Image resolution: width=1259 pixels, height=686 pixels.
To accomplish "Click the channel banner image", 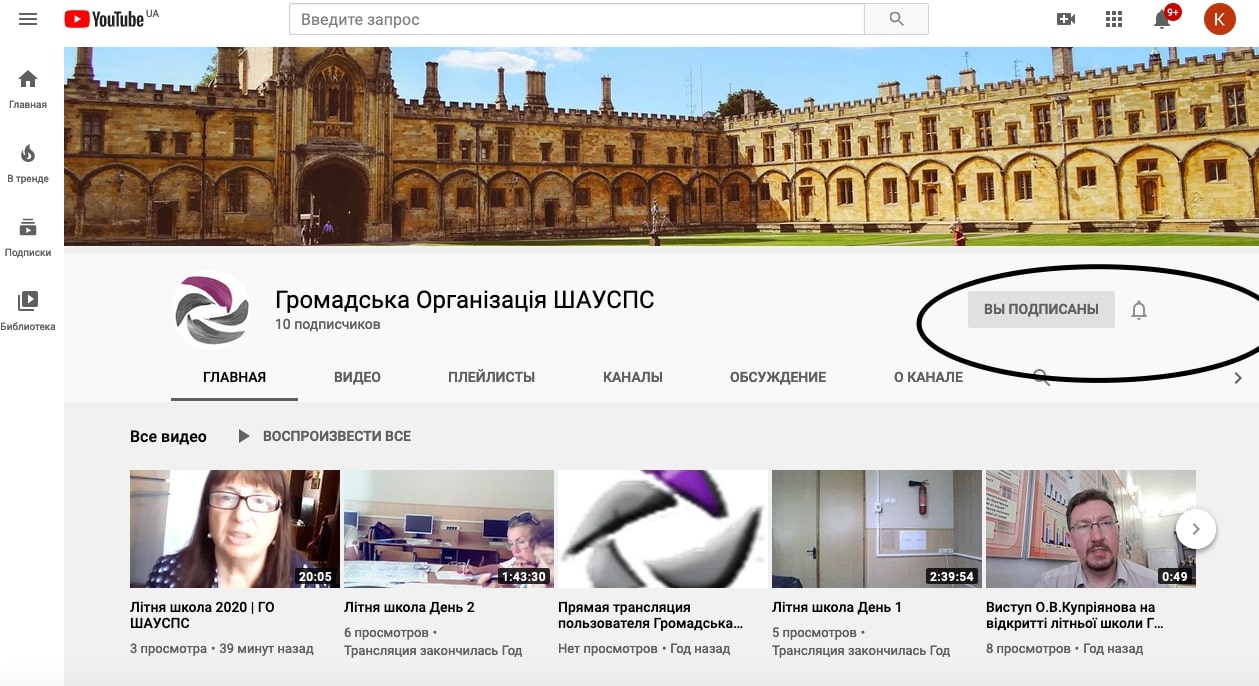I will pyautogui.click(x=661, y=145).
